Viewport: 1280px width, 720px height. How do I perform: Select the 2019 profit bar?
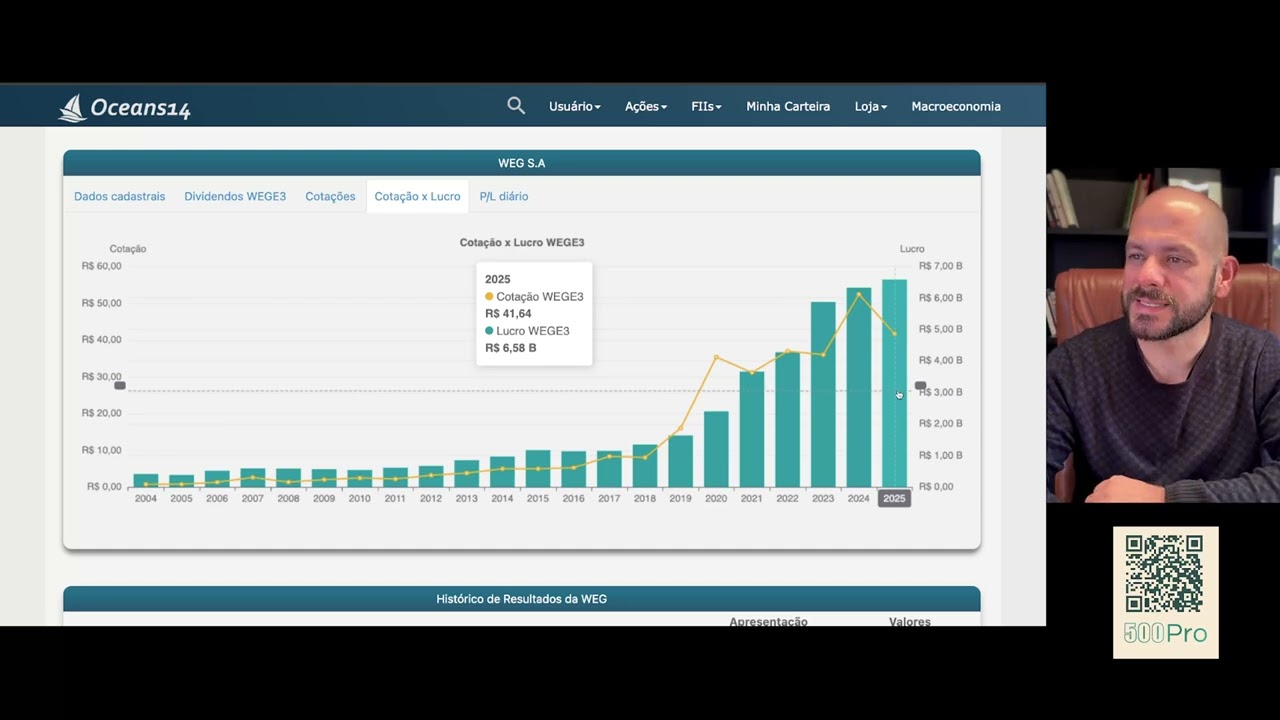coord(680,461)
